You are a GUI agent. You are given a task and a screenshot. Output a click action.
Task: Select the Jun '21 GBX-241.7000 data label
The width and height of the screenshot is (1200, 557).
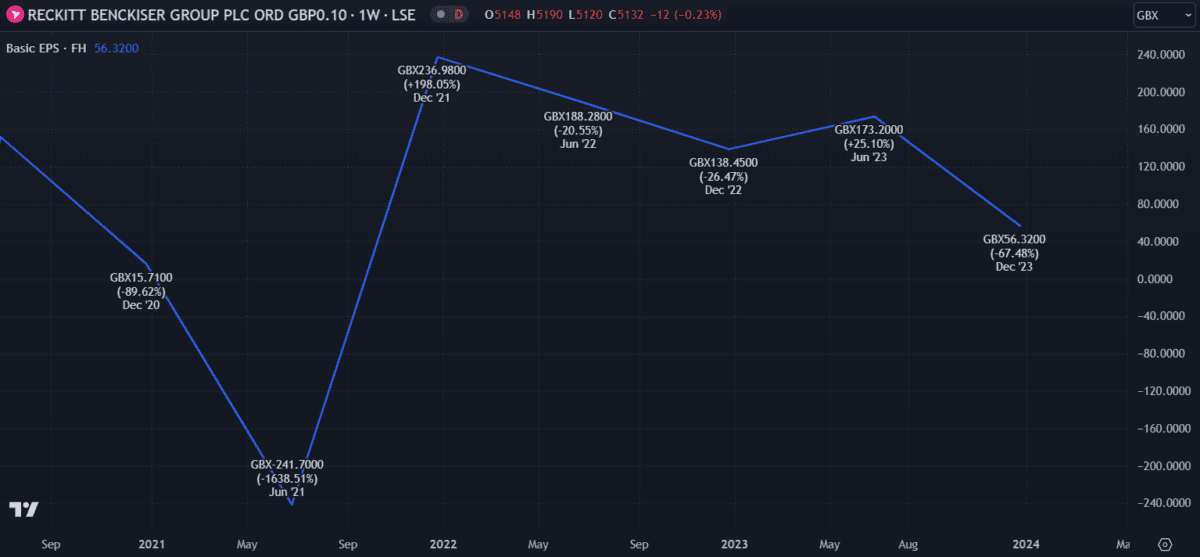(x=286, y=478)
